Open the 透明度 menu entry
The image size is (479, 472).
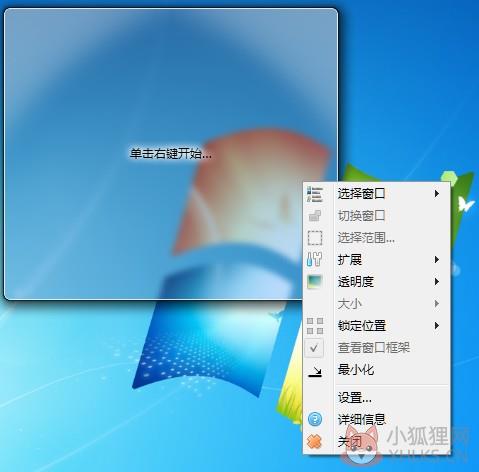[376, 282]
